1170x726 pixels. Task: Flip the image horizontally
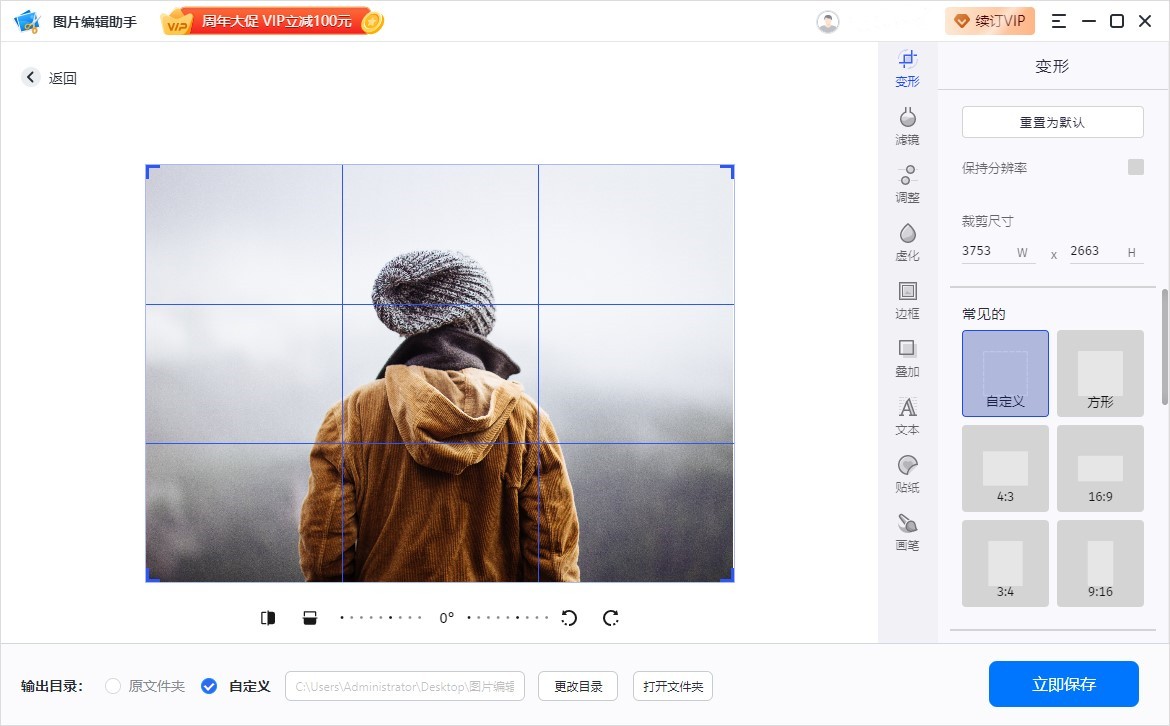(x=268, y=618)
